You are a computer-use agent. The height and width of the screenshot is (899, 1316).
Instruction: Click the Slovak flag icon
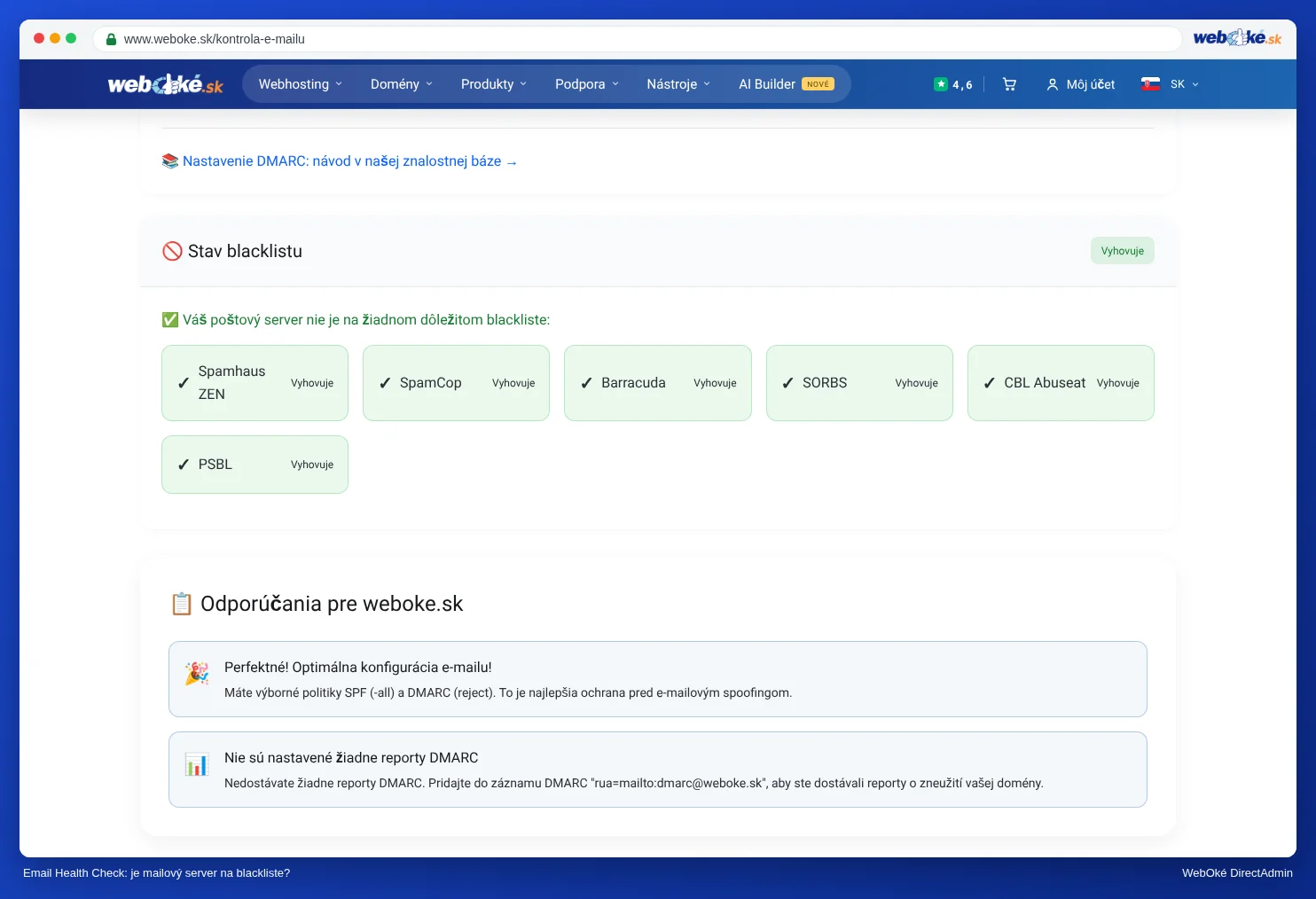[1151, 84]
